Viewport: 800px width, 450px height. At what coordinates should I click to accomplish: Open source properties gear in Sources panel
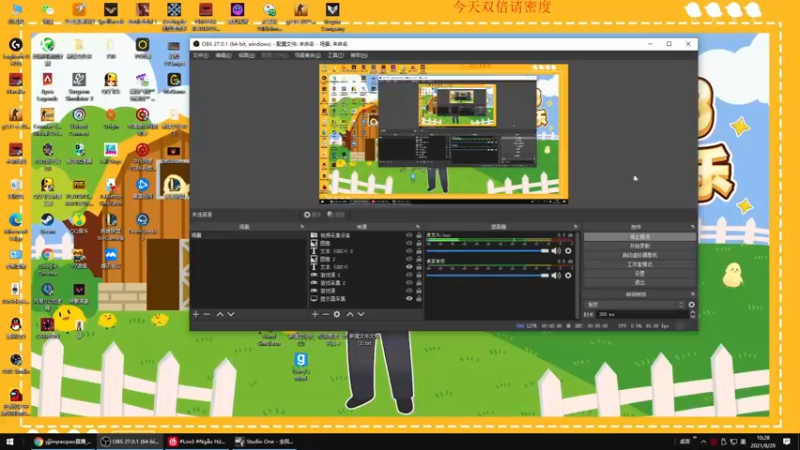337,314
